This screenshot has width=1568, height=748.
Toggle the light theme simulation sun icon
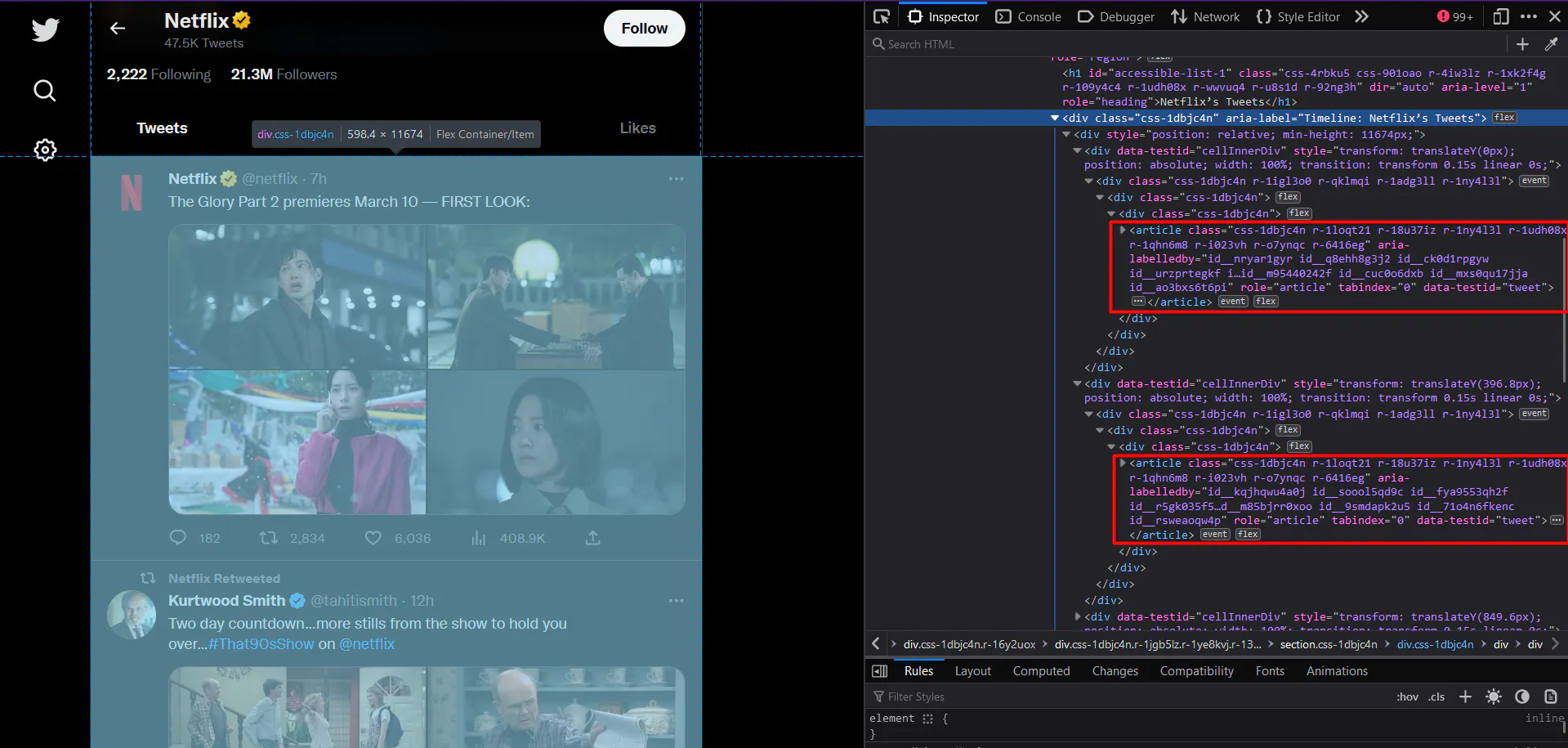(x=1494, y=696)
